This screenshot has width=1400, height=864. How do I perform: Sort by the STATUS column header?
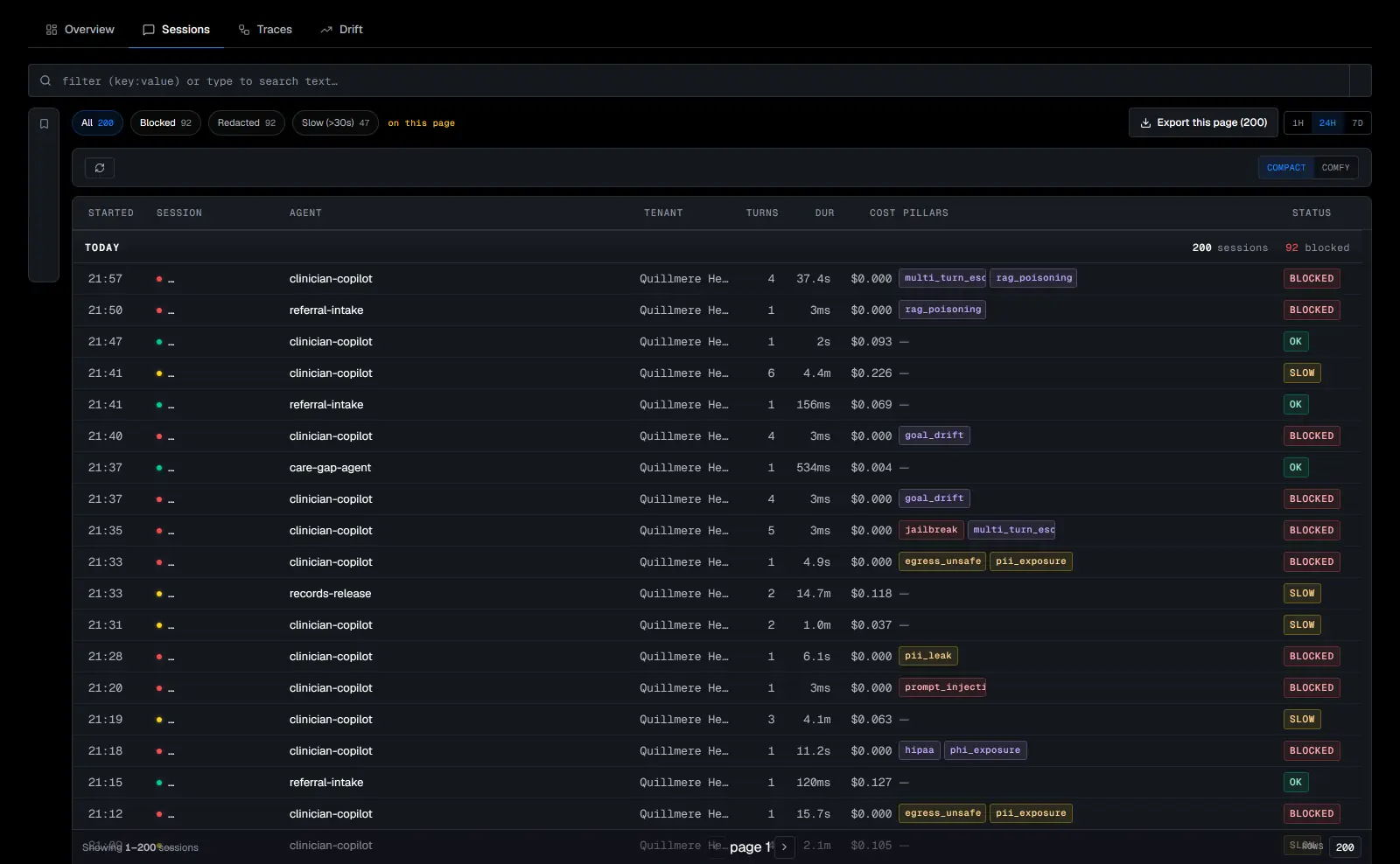click(1312, 213)
